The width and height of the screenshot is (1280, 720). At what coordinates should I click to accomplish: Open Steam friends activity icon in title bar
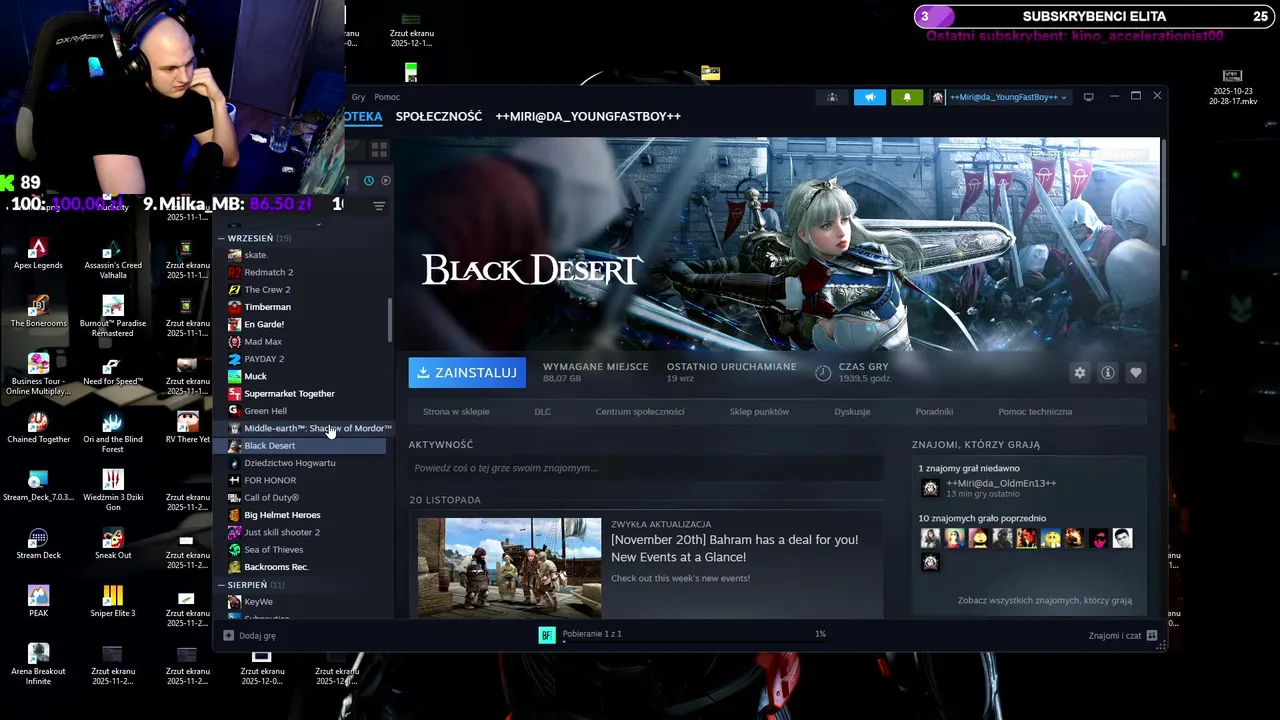pyautogui.click(x=832, y=97)
